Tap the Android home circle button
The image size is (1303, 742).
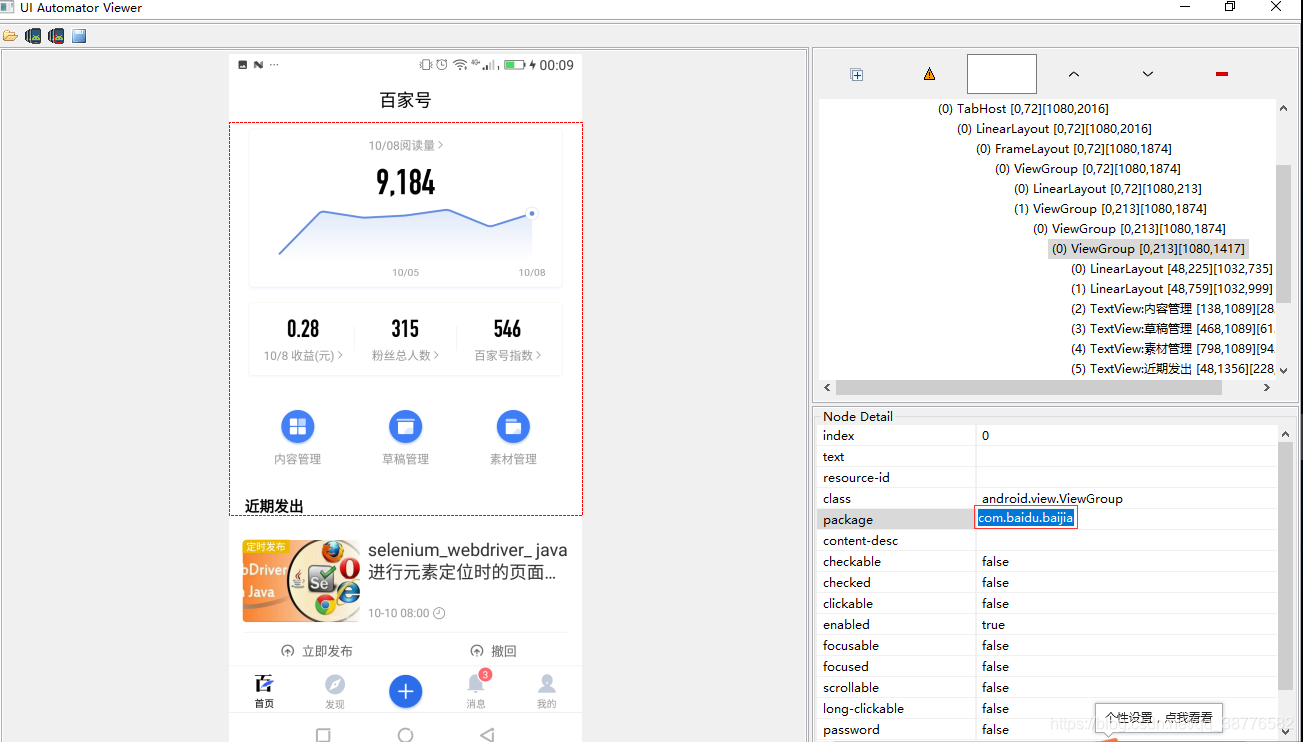pos(405,735)
